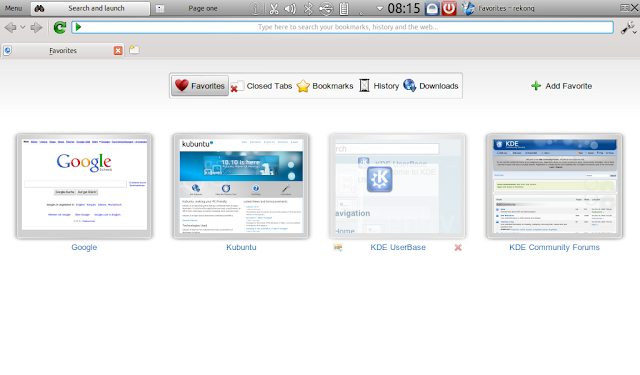The height and width of the screenshot is (375, 640).
Task: Open the clipboard scissors tray icon
Action: [x=274, y=9]
